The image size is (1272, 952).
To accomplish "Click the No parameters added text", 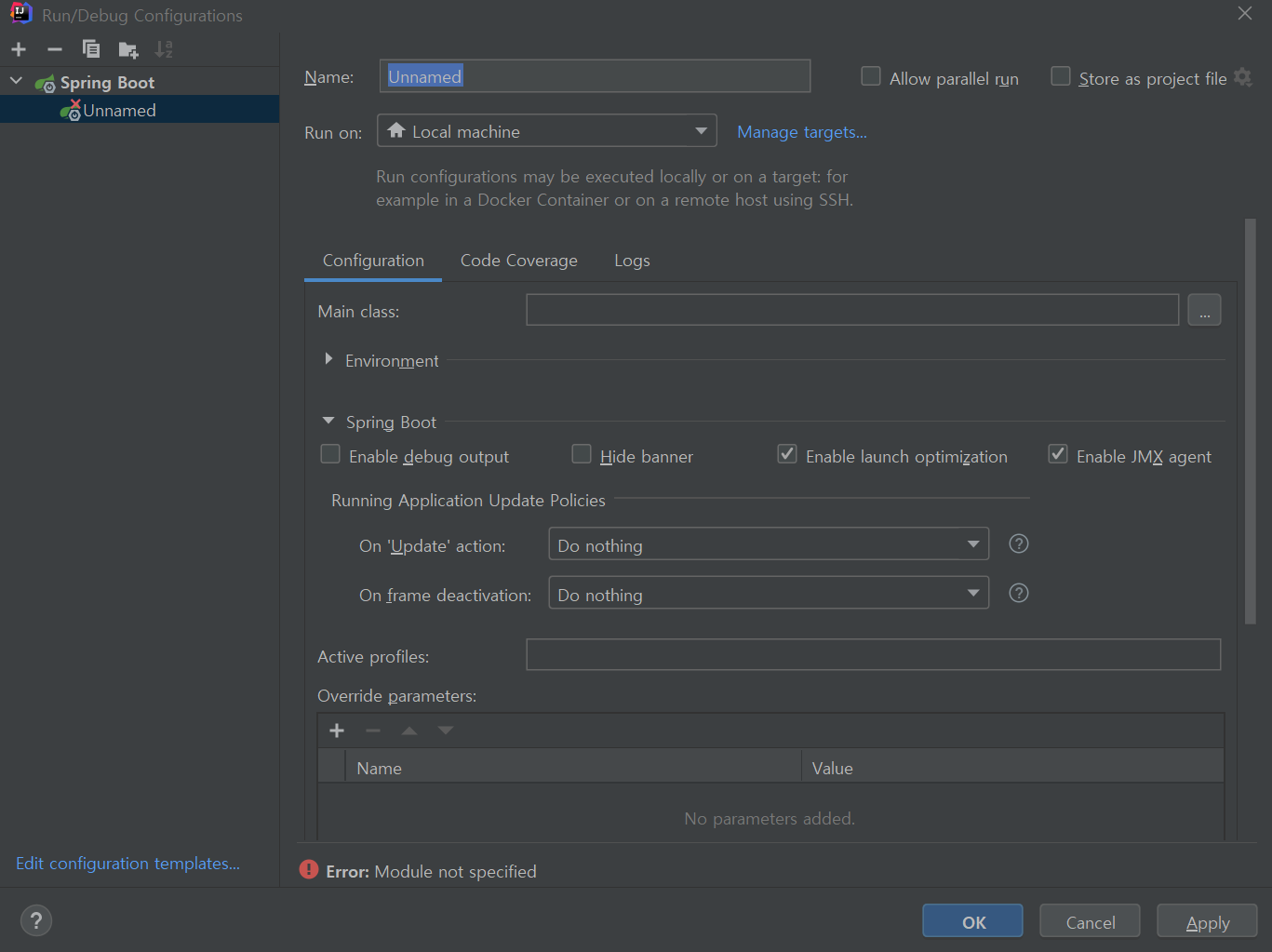I will pos(770,819).
